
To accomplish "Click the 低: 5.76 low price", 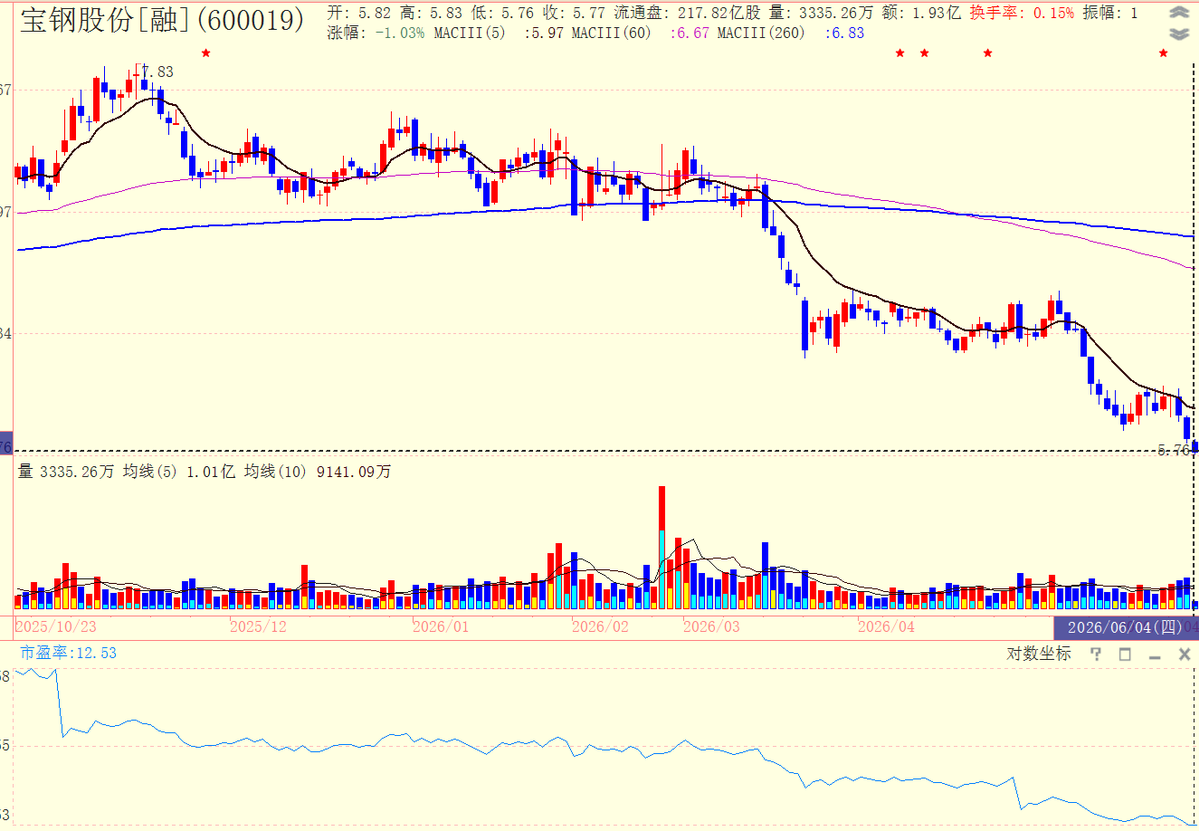I will point(504,12).
